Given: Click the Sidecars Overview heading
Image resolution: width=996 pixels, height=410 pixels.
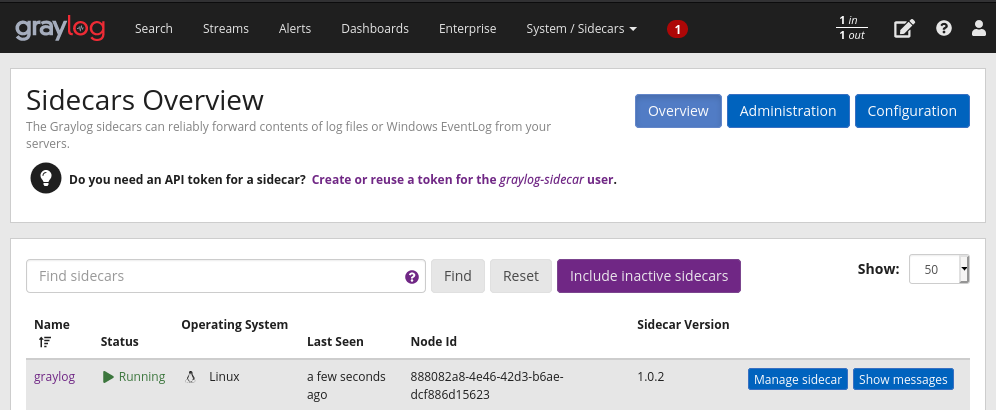Looking at the screenshot, I should [145, 100].
